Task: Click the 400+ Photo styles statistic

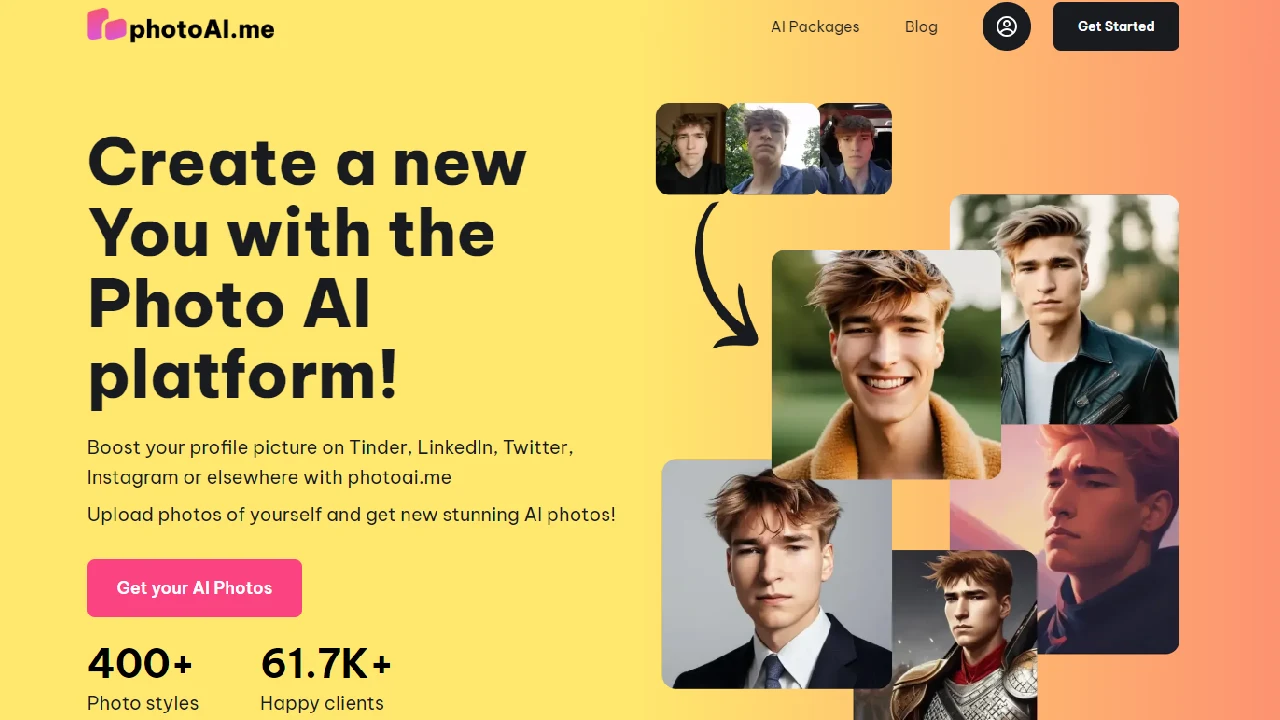Action: pyautogui.click(x=143, y=679)
